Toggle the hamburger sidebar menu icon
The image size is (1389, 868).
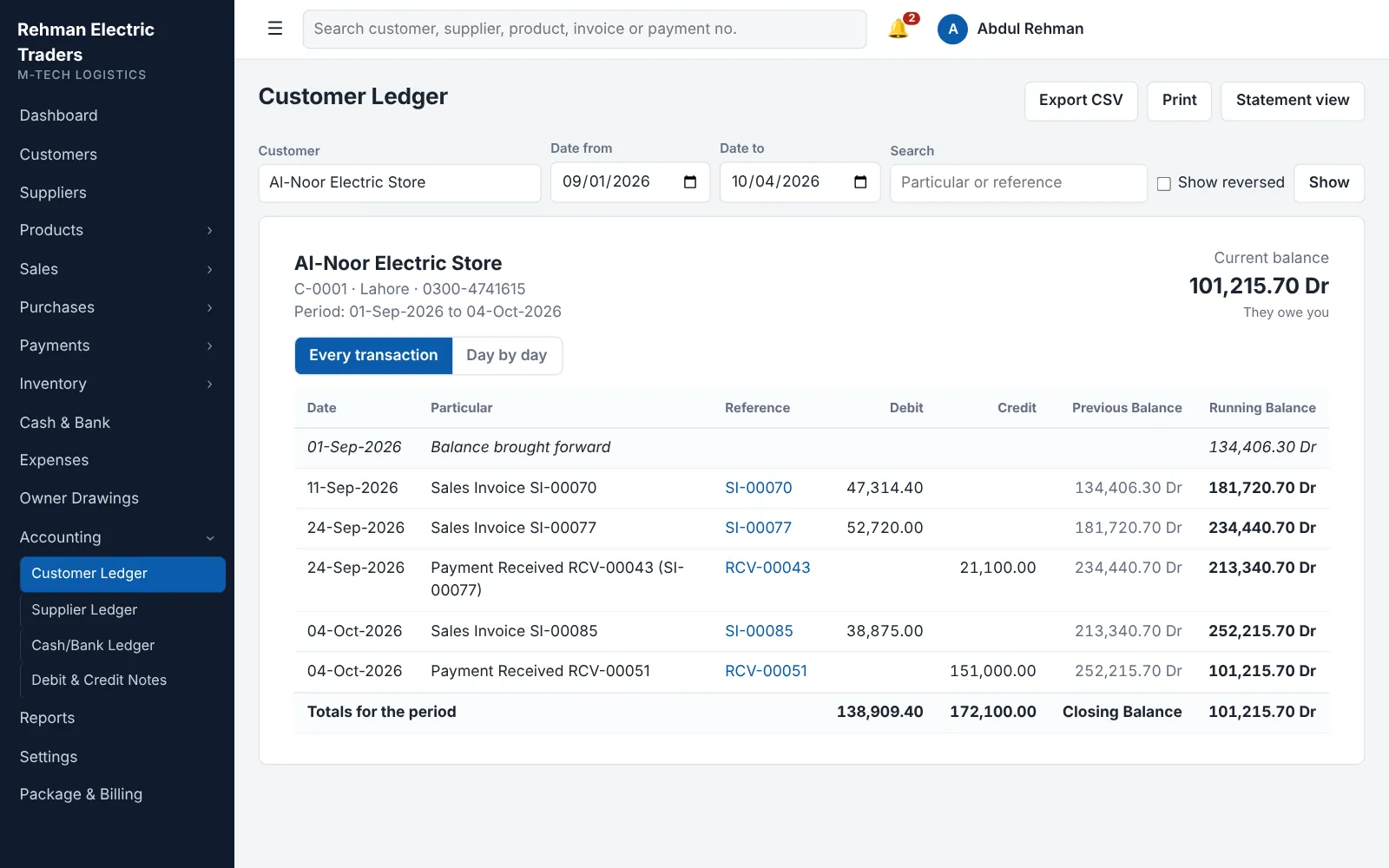[275, 29]
